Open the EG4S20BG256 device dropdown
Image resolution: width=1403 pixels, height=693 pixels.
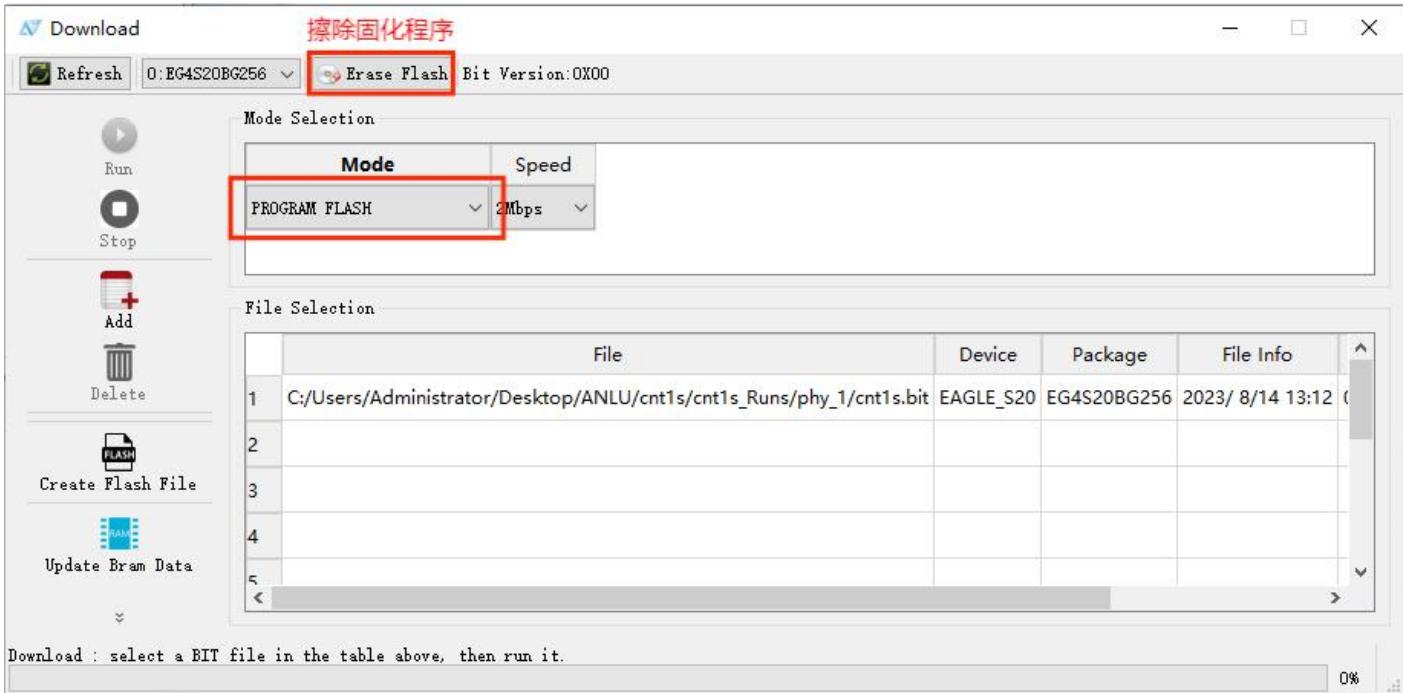pos(221,74)
